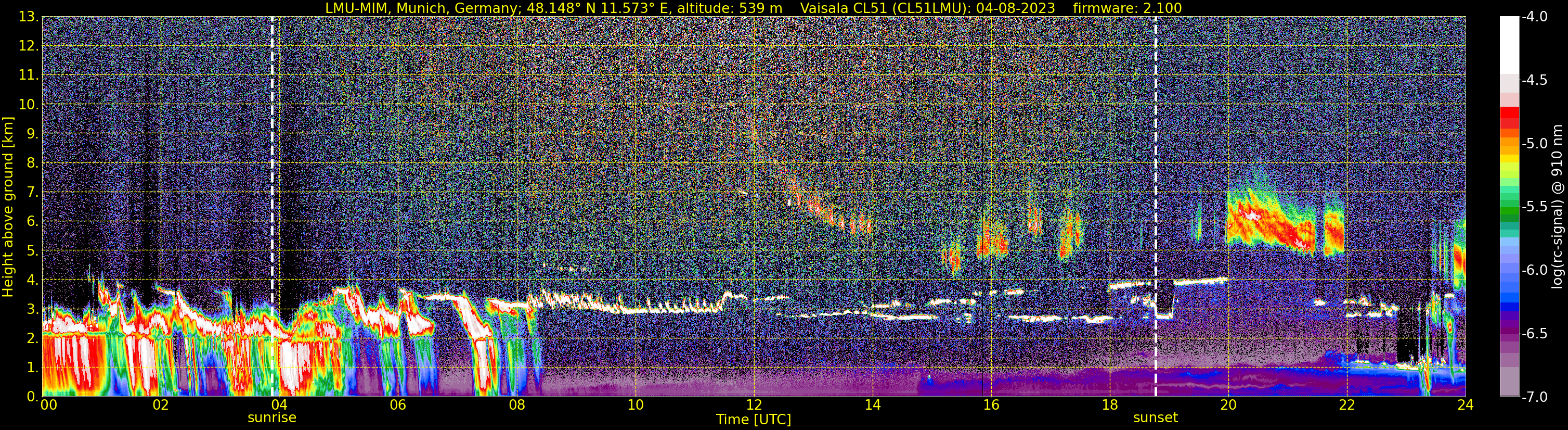Click the white top segment of the colorbar
Image resolution: width=1568 pixels, height=430 pixels.
coord(1509,45)
